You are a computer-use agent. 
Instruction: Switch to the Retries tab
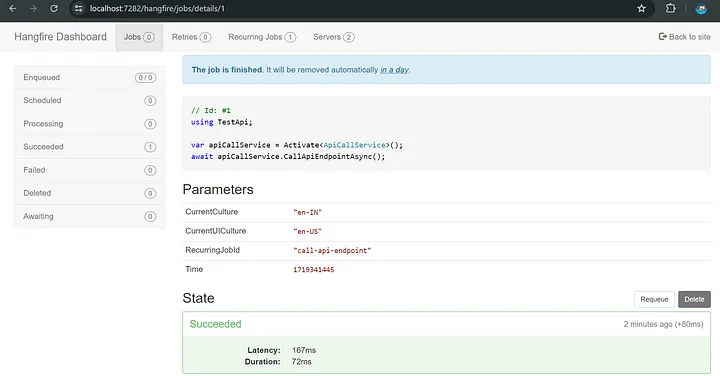pyautogui.click(x=191, y=37)
